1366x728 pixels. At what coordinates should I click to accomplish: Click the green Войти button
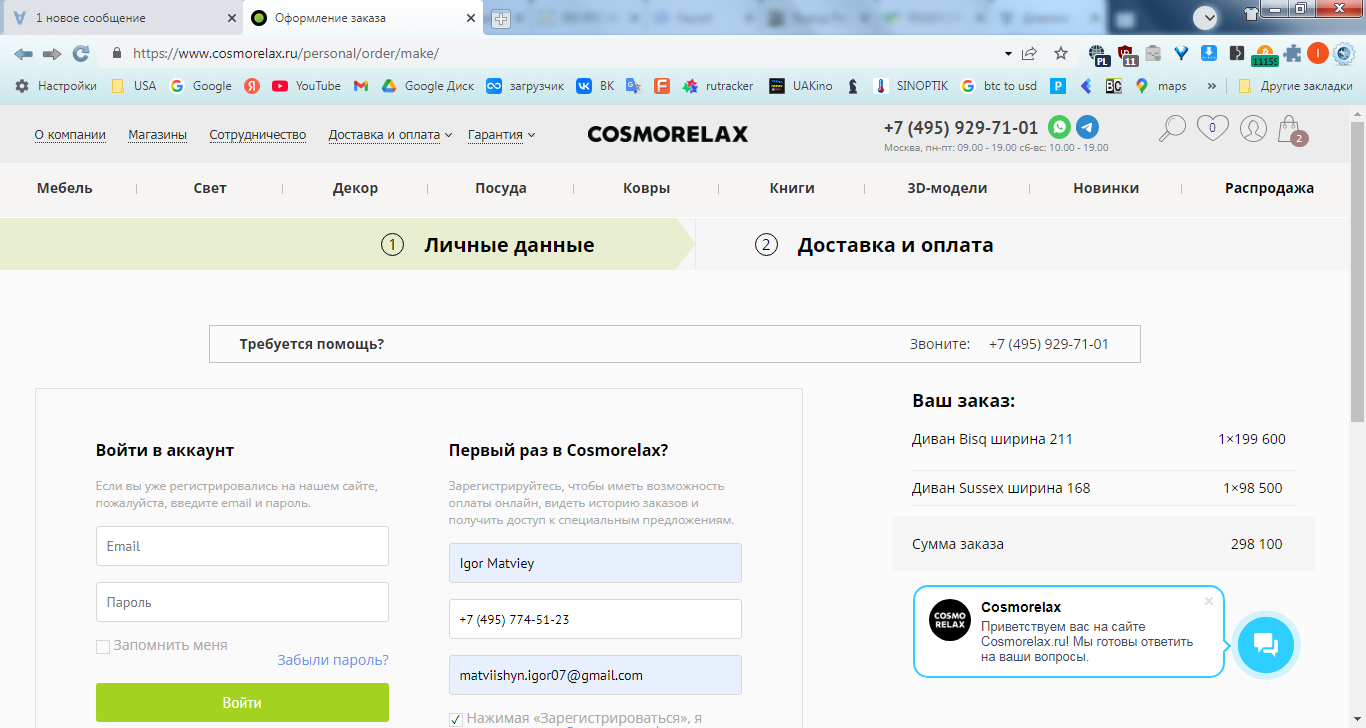242,702
